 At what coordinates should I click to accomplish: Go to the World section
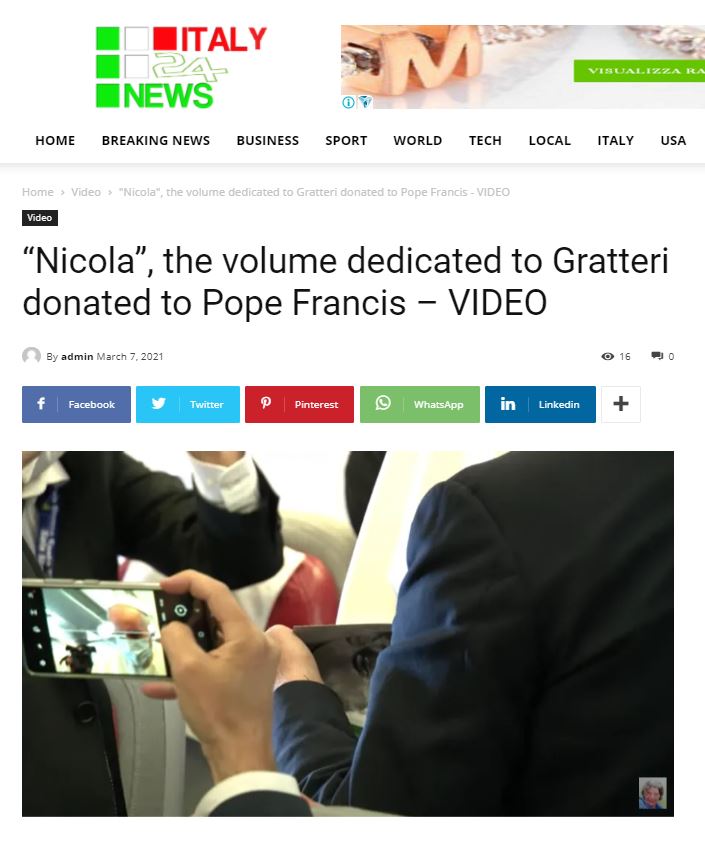click(418, 141)
